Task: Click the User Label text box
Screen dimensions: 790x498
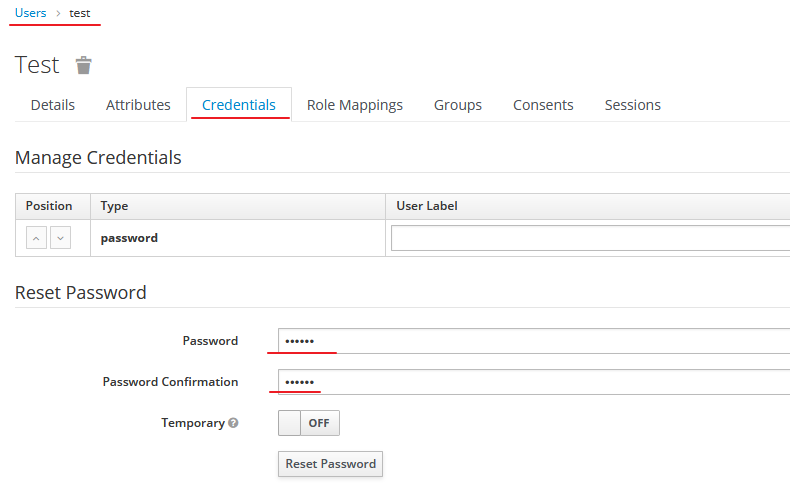Action: click(590, 238)
